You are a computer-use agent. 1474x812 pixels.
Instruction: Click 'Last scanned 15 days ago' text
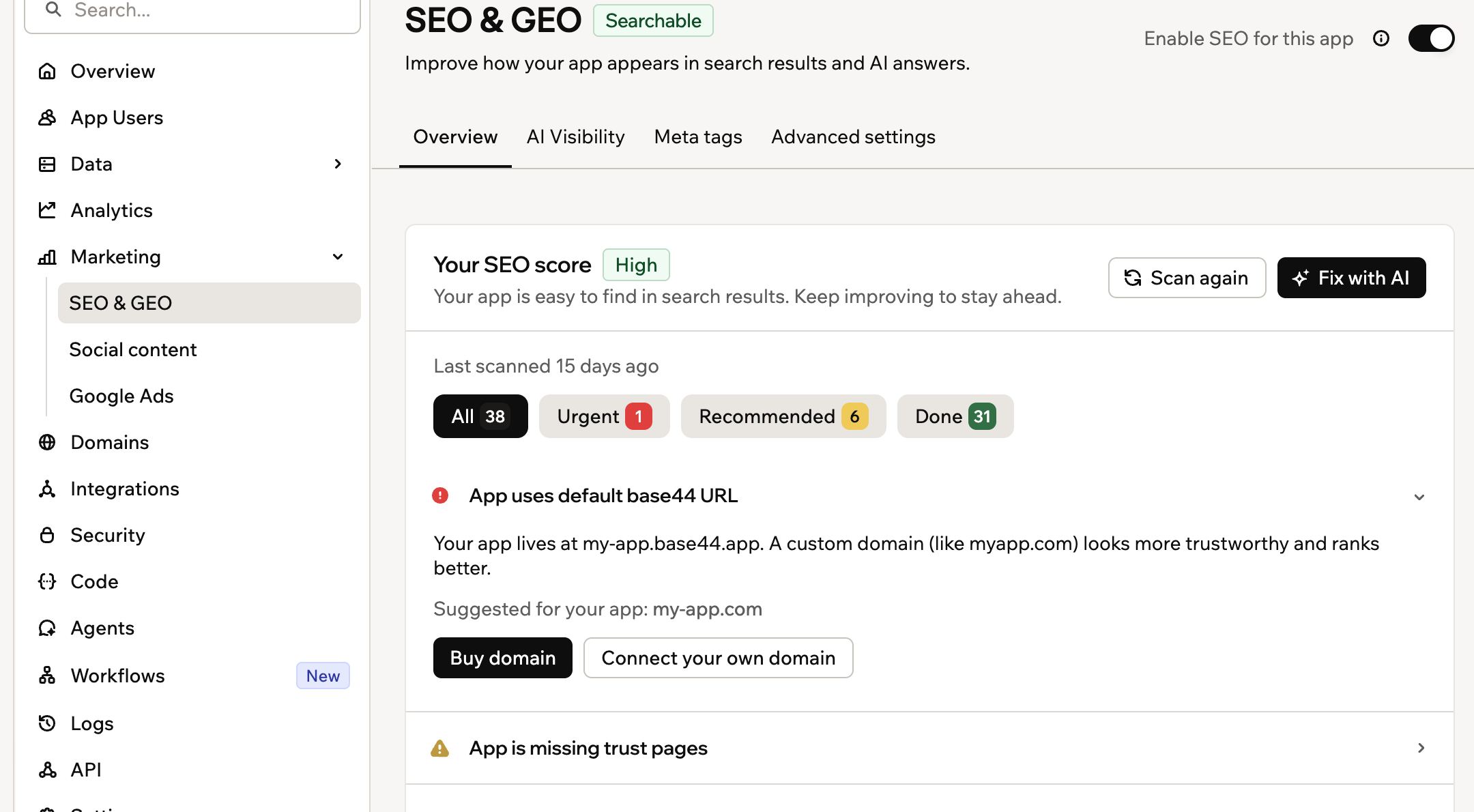(546, 366)
